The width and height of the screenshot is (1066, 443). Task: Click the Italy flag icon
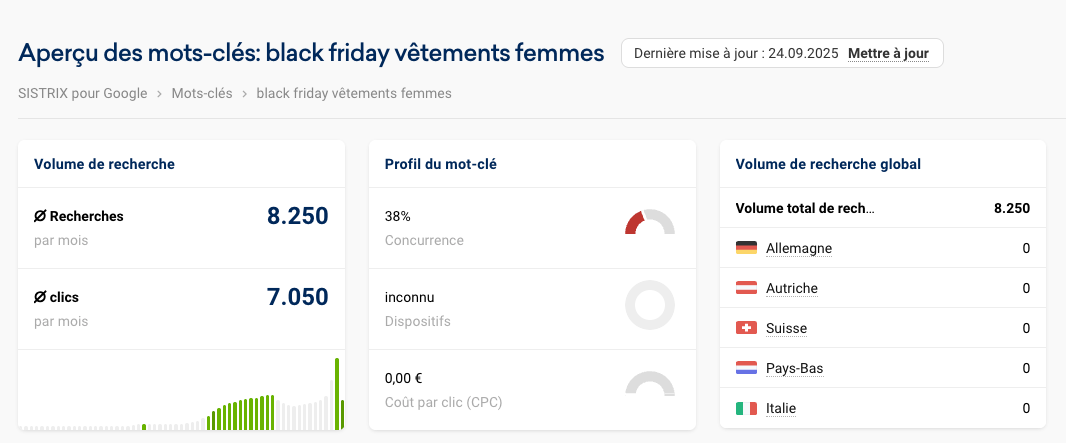[746, 408]
